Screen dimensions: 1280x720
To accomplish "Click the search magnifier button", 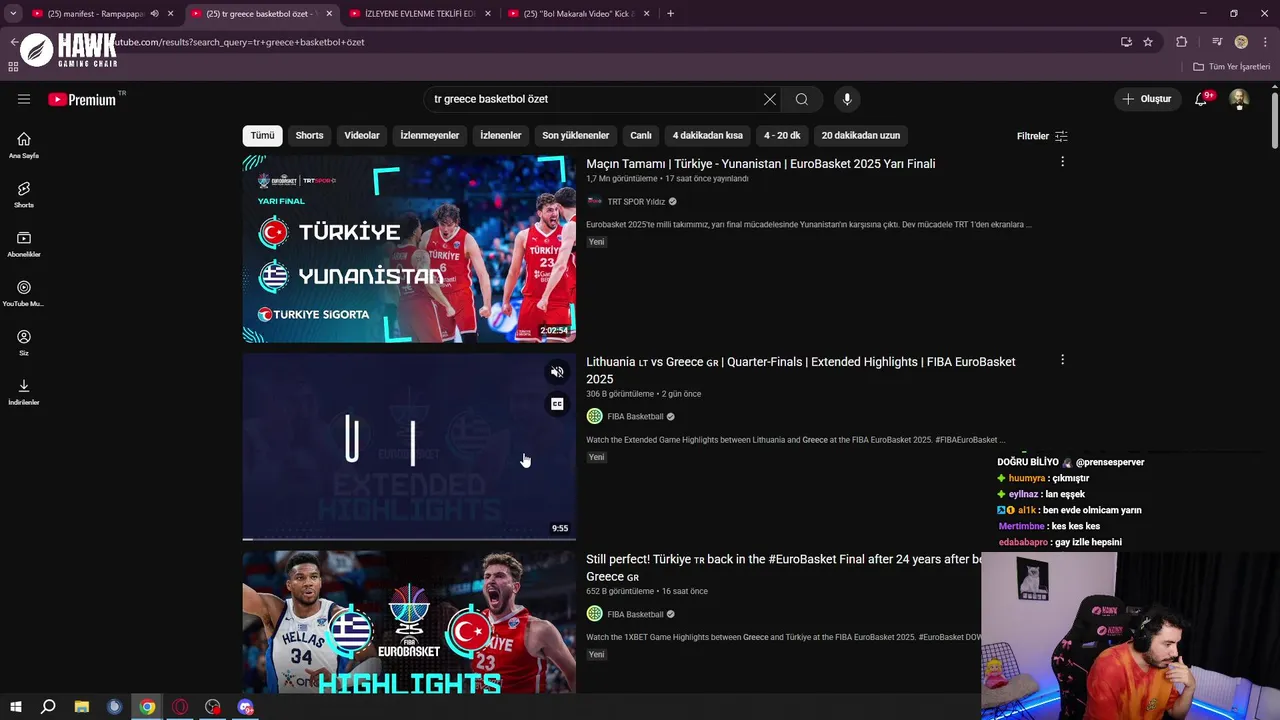I will click(x=801, y=99).
